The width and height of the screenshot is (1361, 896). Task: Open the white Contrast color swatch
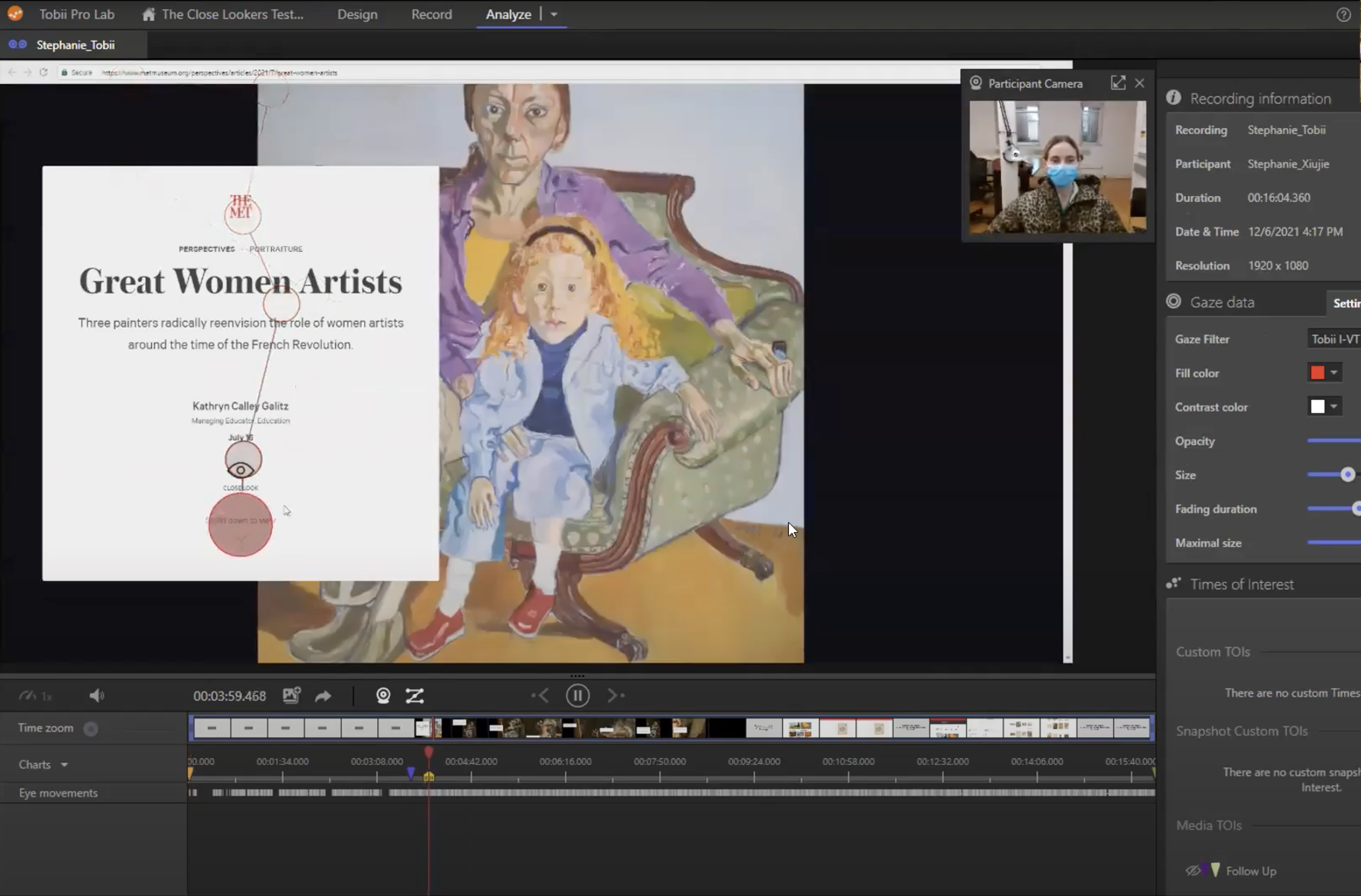click(1317, 407)
